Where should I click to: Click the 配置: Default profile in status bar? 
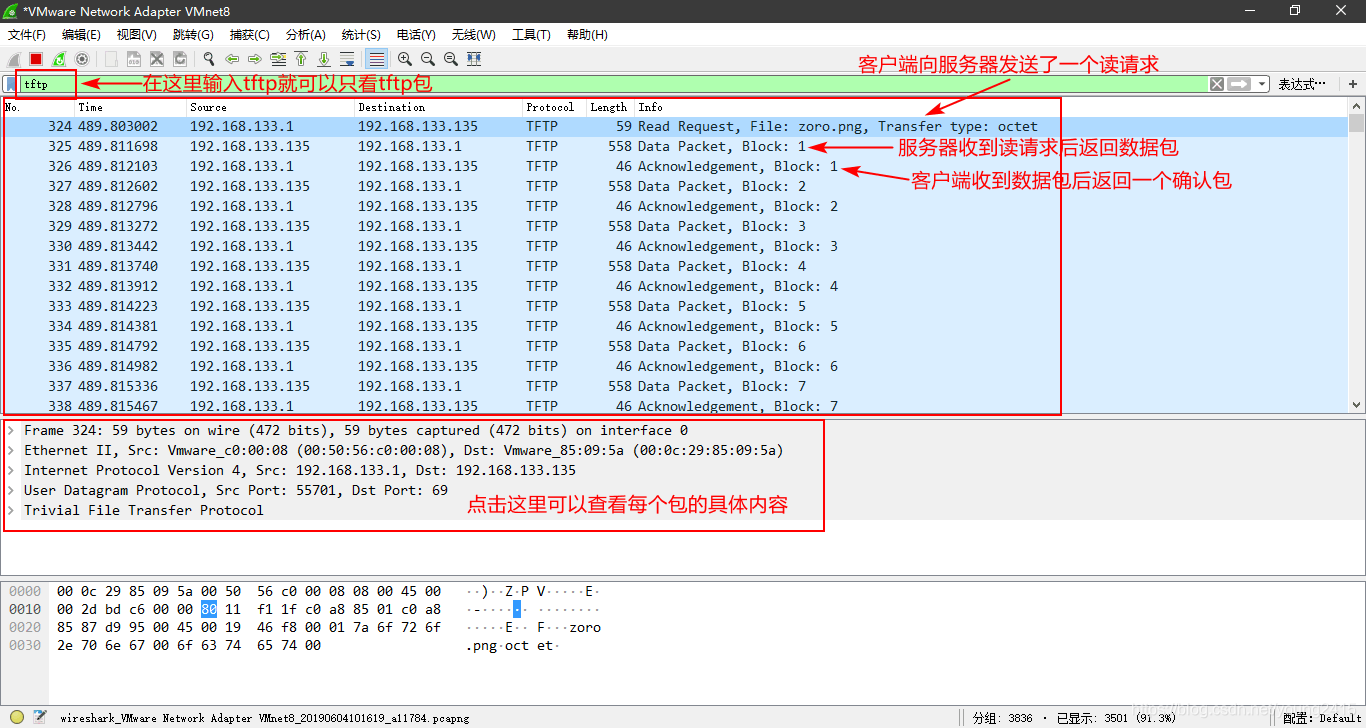[x=1324, y=718]
